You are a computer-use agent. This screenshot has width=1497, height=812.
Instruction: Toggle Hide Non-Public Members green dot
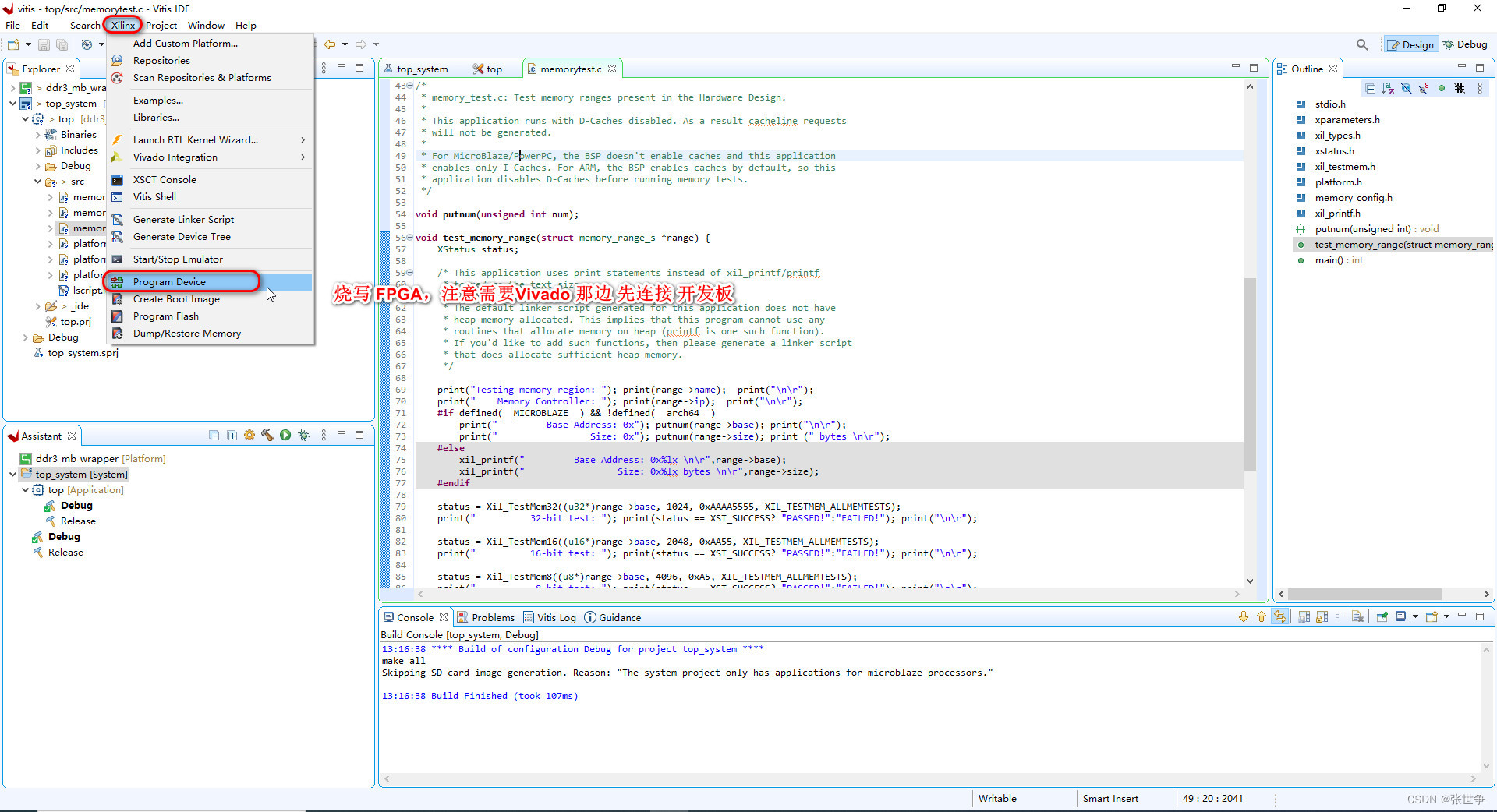point(1442,89)
